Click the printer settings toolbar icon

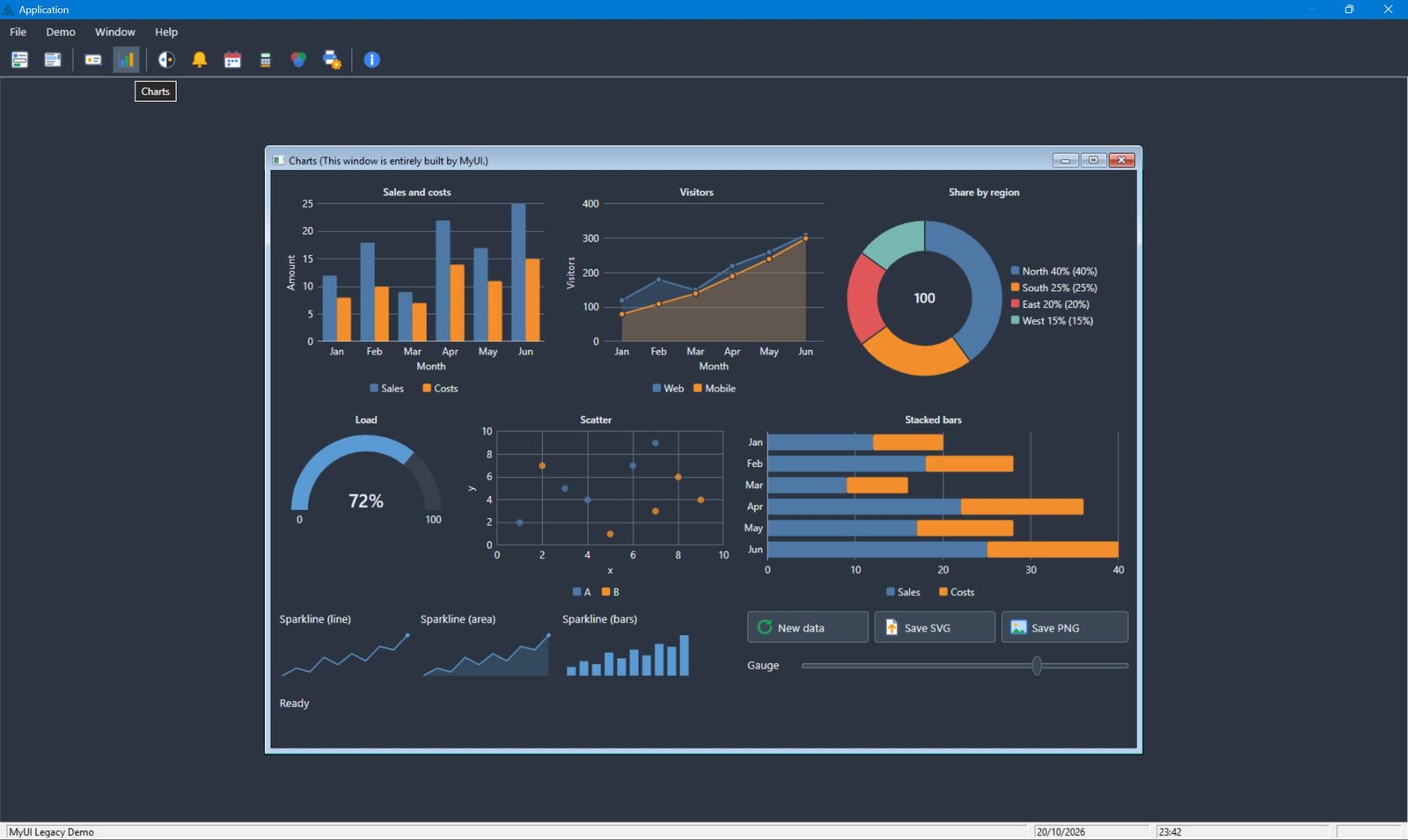[x=332, y=60]
